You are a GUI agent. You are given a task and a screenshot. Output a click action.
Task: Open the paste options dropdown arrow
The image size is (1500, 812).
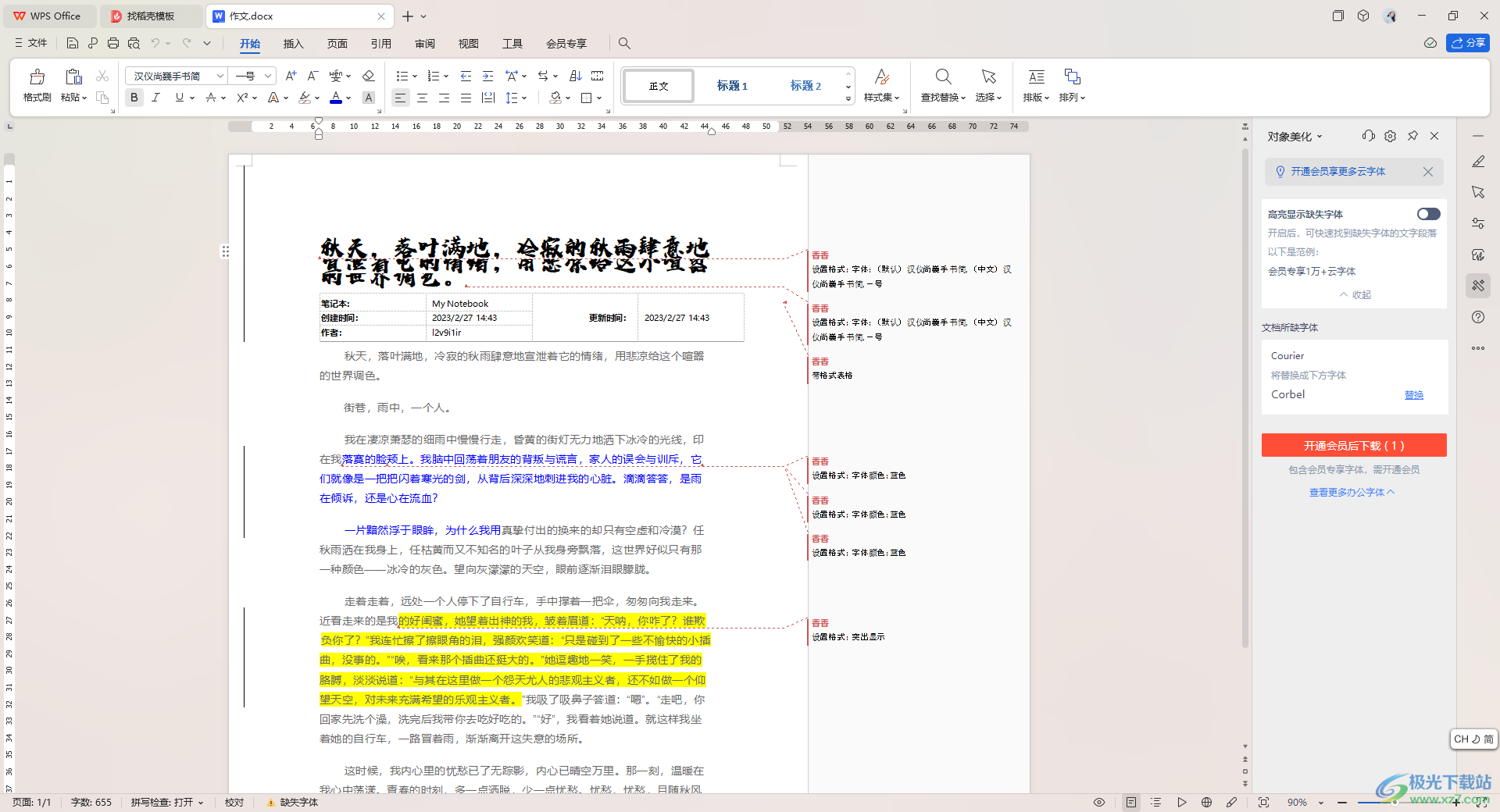(x=84, y=98)
